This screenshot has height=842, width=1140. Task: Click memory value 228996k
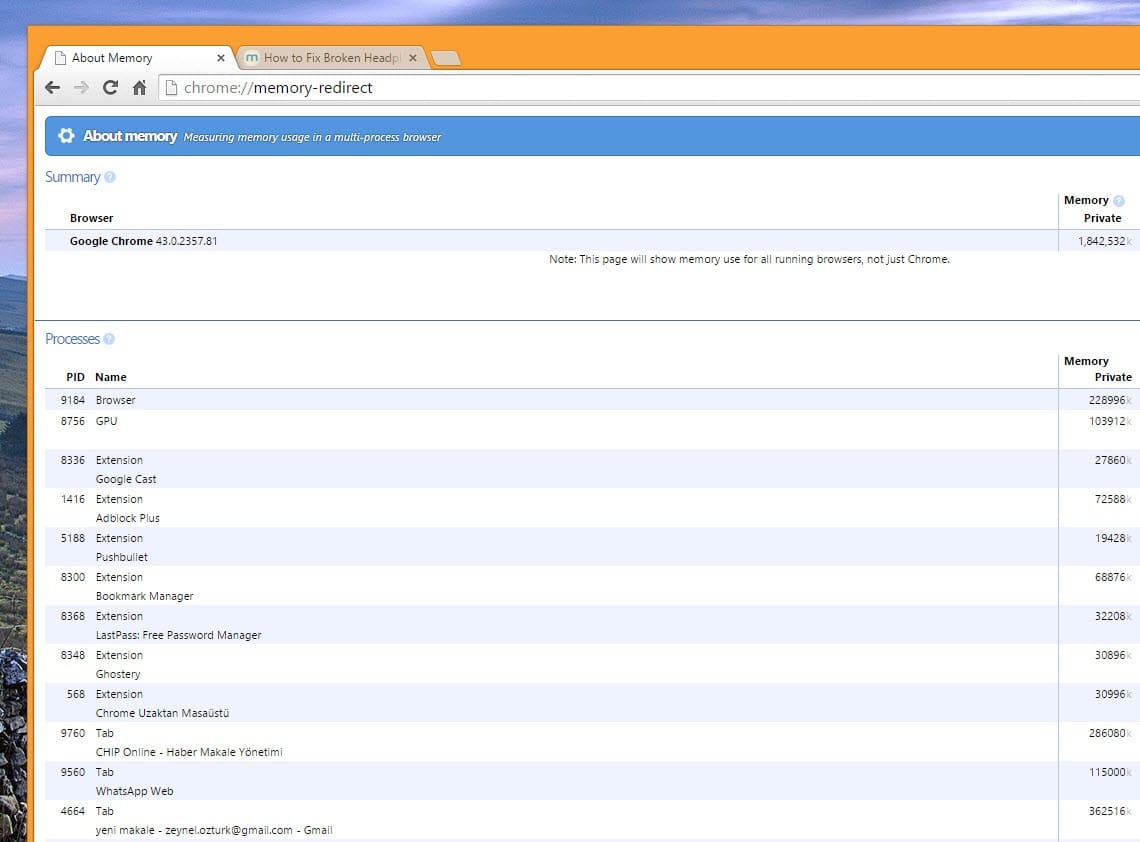(x=1109, y=400)
